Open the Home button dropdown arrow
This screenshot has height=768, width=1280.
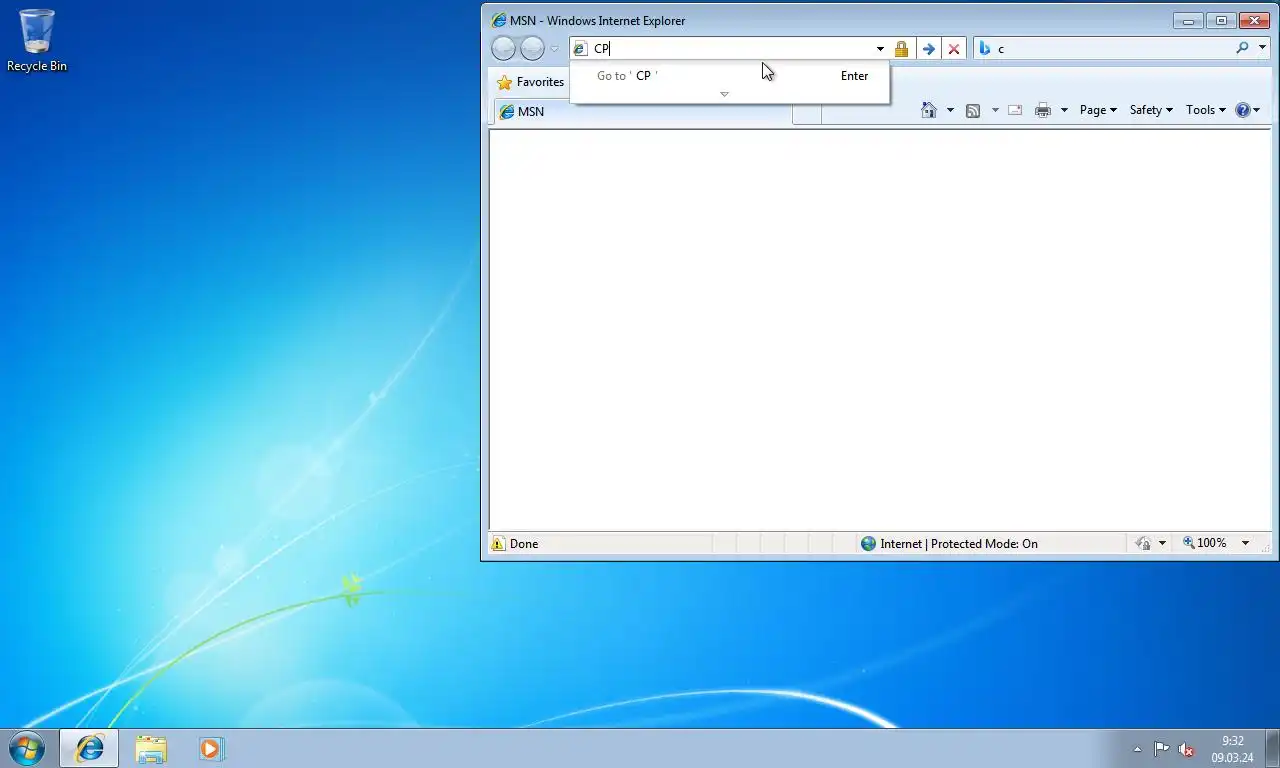tap(950, 110)
